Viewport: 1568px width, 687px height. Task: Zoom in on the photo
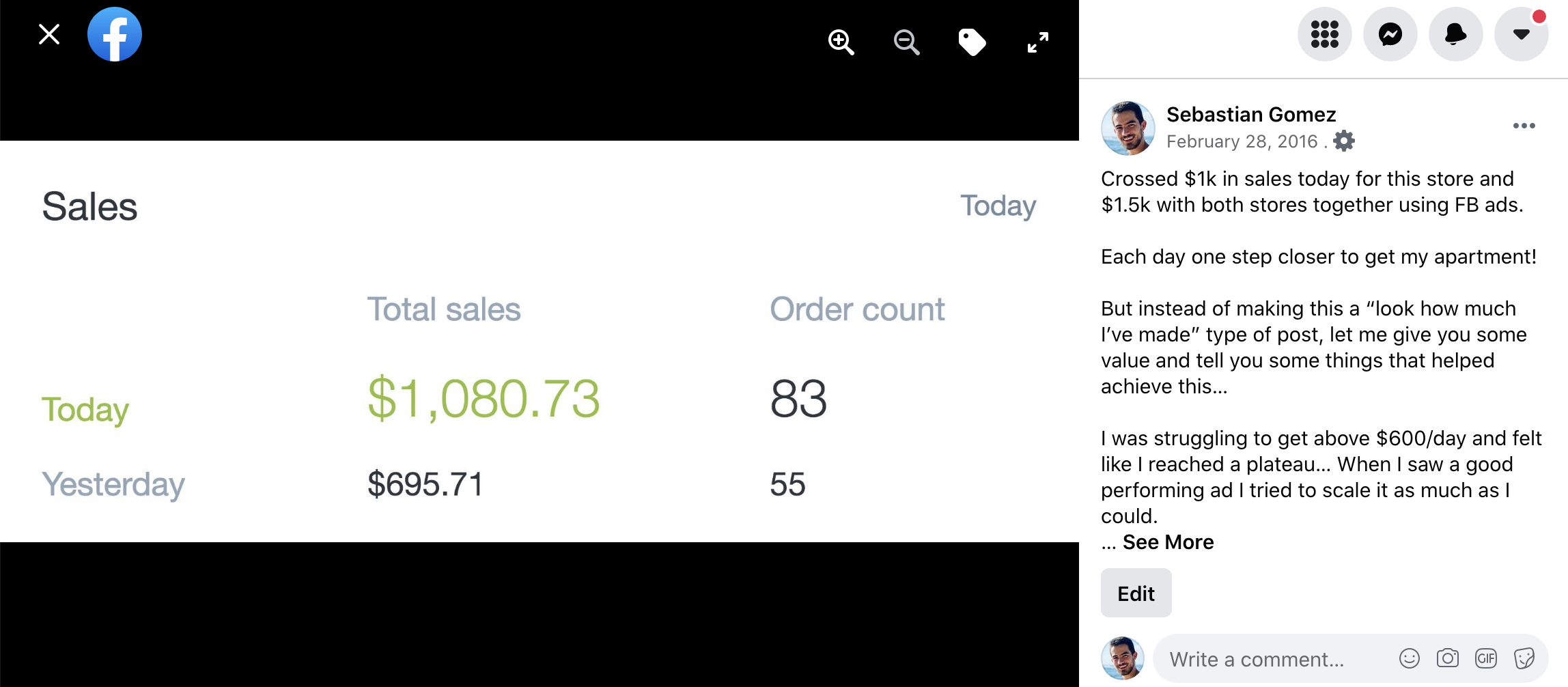[841, 42]
